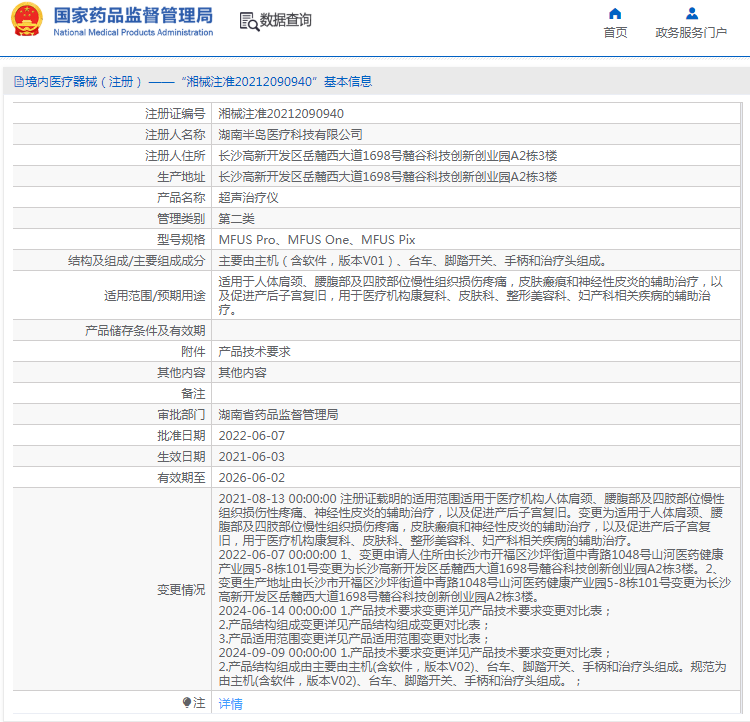
Task: Click registrant name 湖南半岛医疗科技有限公司
Action: coord(290,135)
